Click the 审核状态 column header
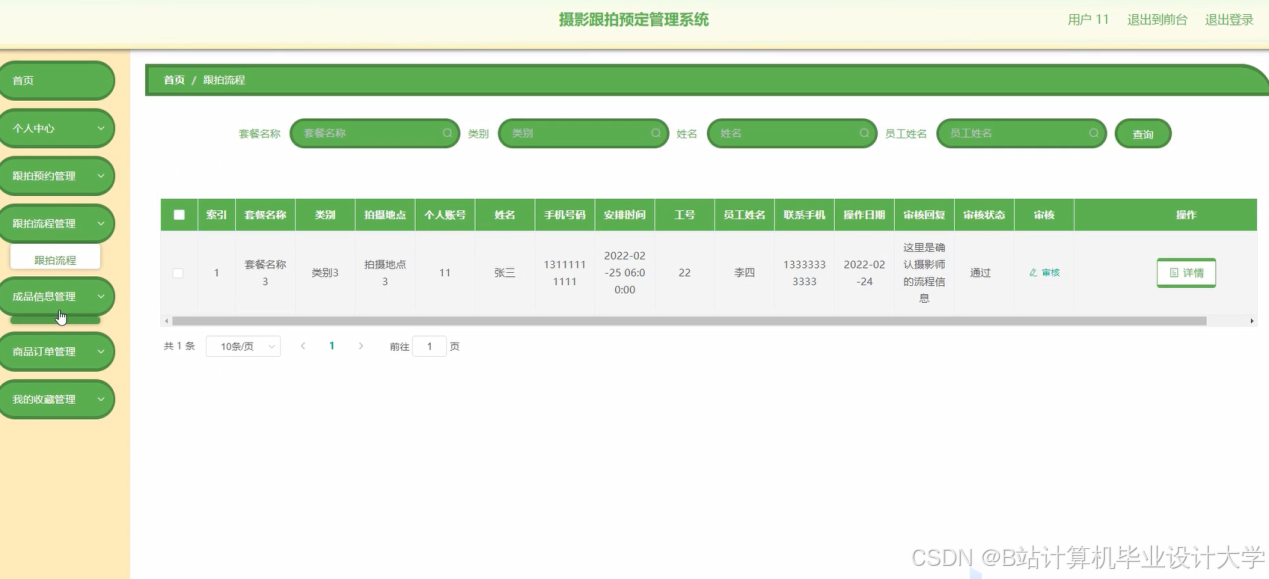This screenshot has width=1269, height=579. 984,215
